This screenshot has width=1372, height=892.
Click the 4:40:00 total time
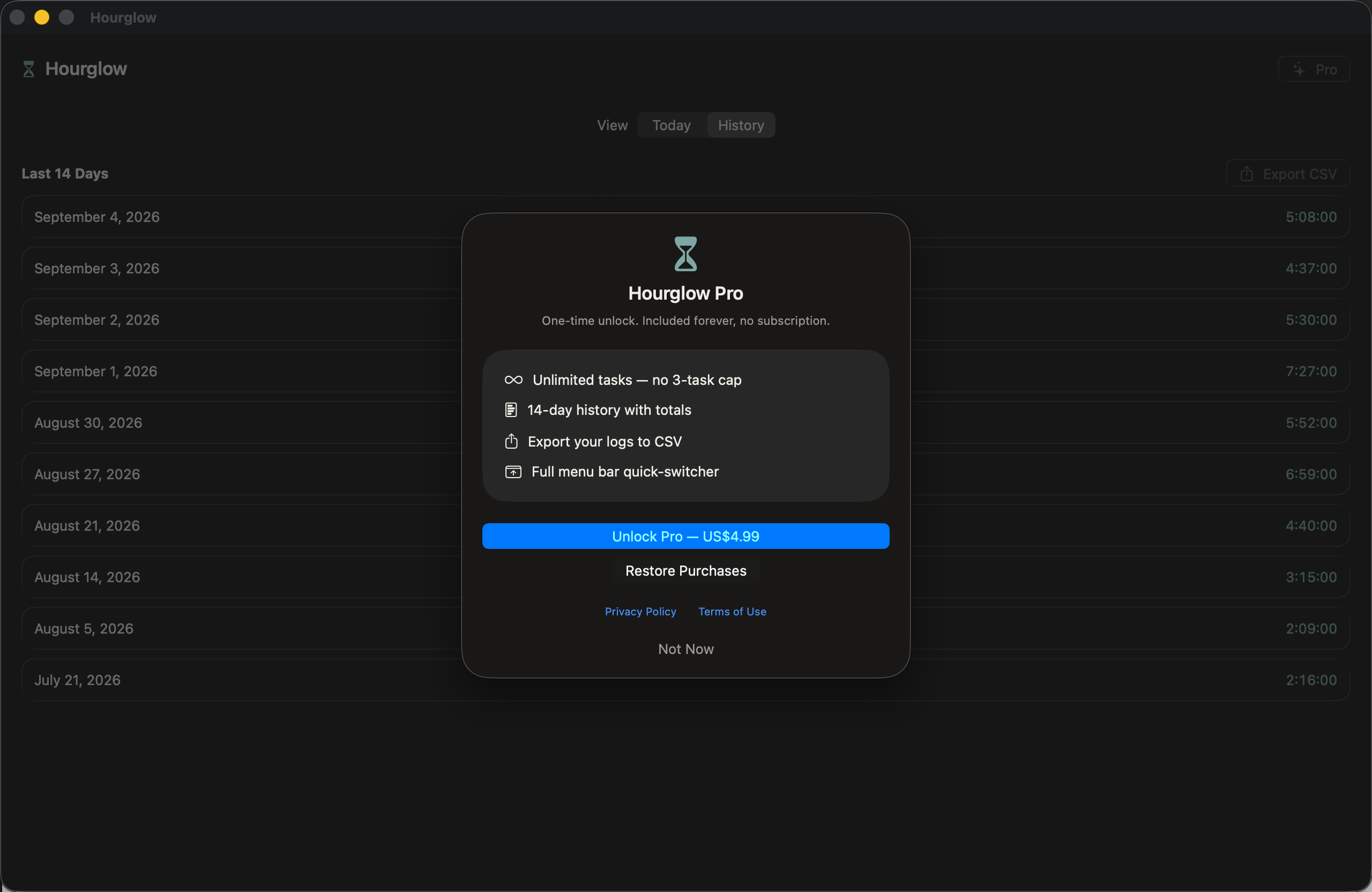tap(1311, 526)
